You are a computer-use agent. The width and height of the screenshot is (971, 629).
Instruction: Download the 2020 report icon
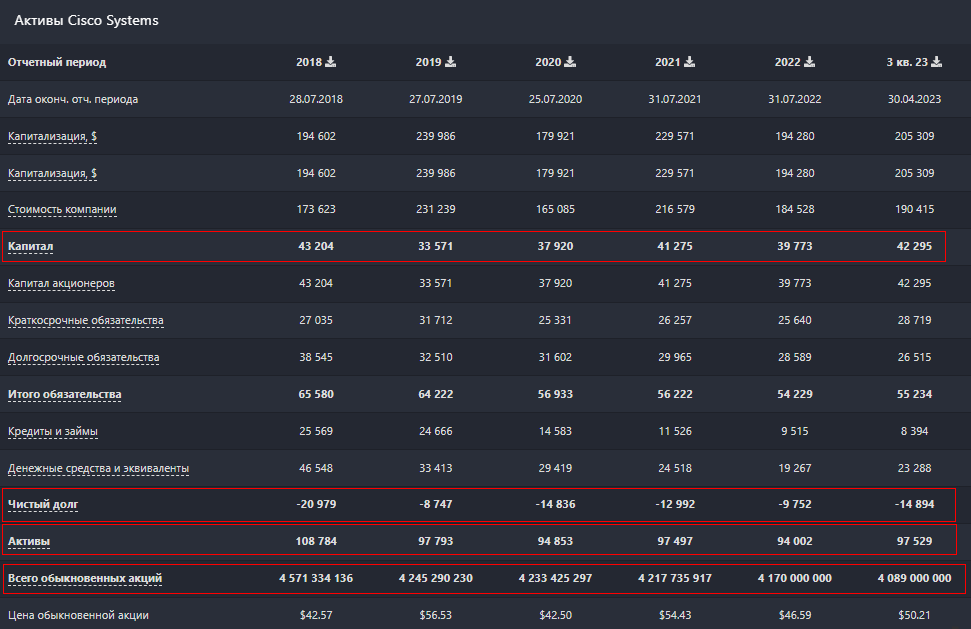(x=570, y=61)
